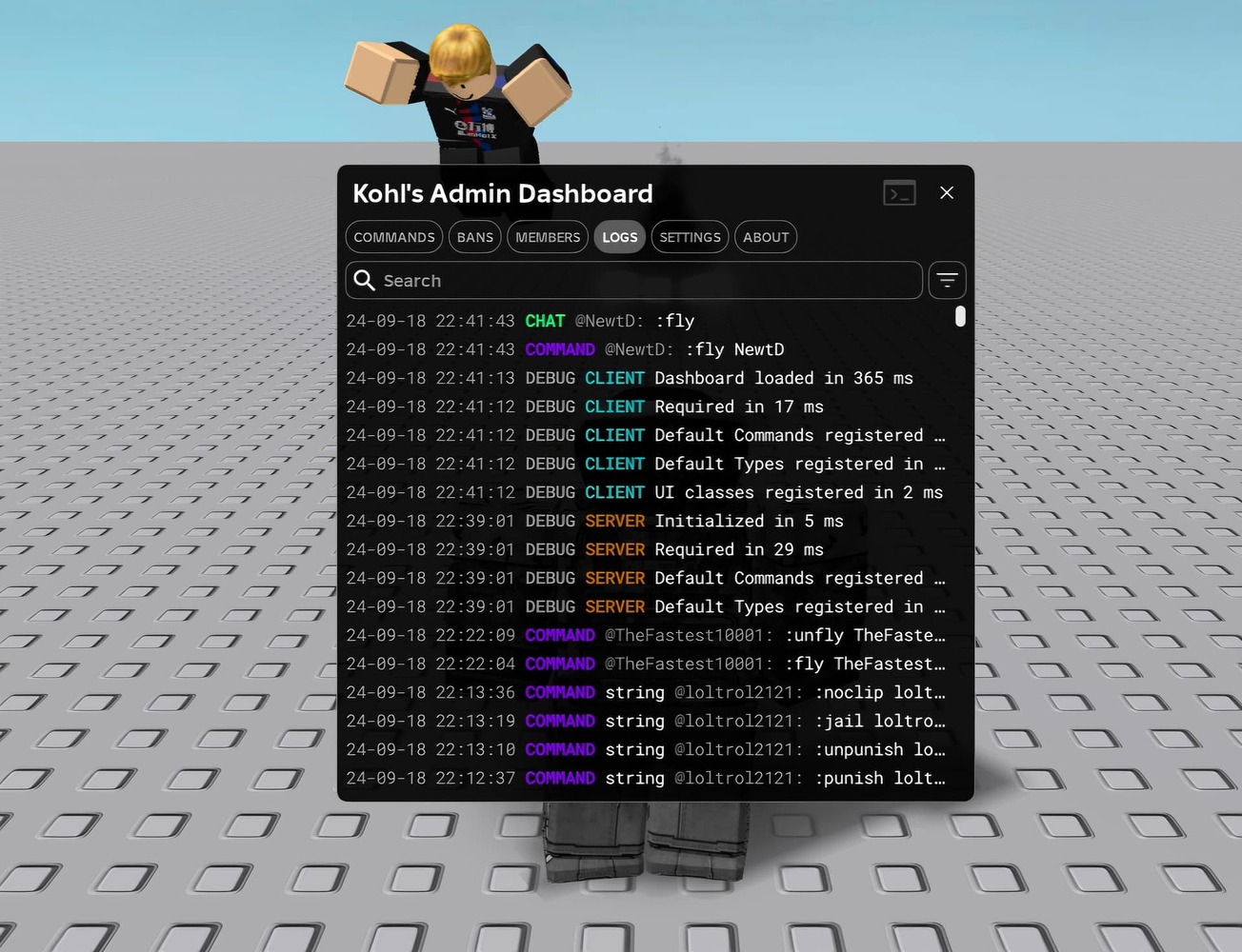Click the search magnifier icon

coord(365,280)
